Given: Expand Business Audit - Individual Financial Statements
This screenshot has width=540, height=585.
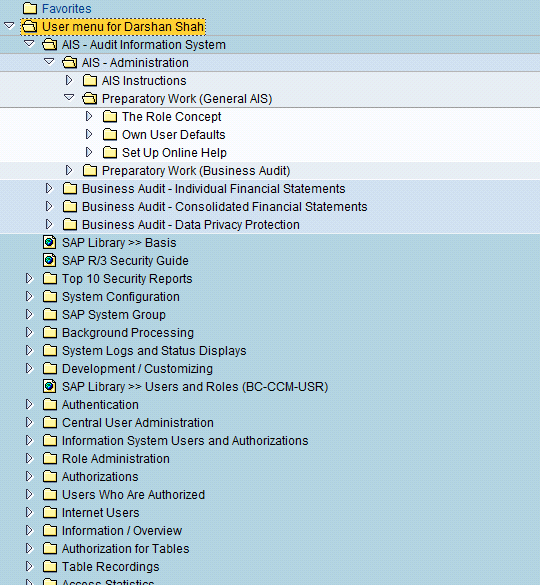Looking at the screenshot, I should point(49,188).
